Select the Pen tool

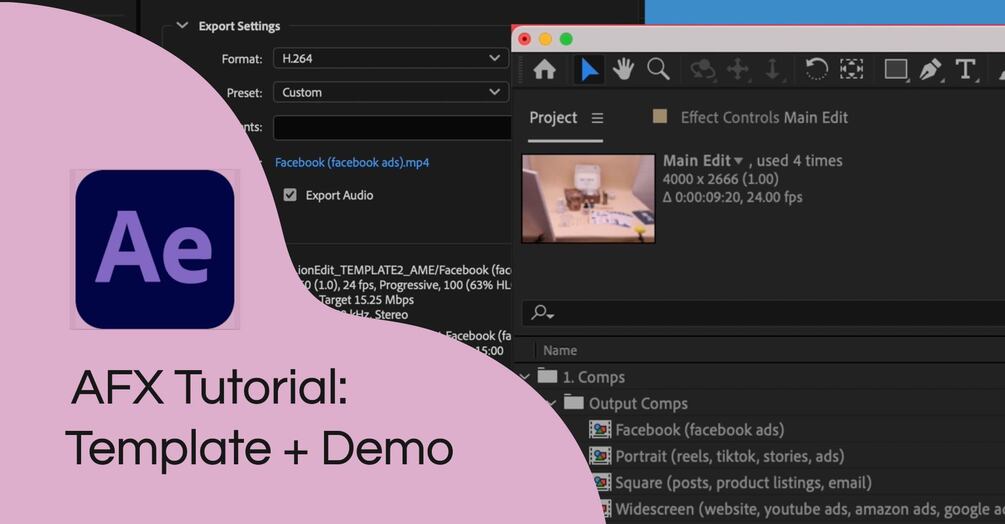click(930, 69)
